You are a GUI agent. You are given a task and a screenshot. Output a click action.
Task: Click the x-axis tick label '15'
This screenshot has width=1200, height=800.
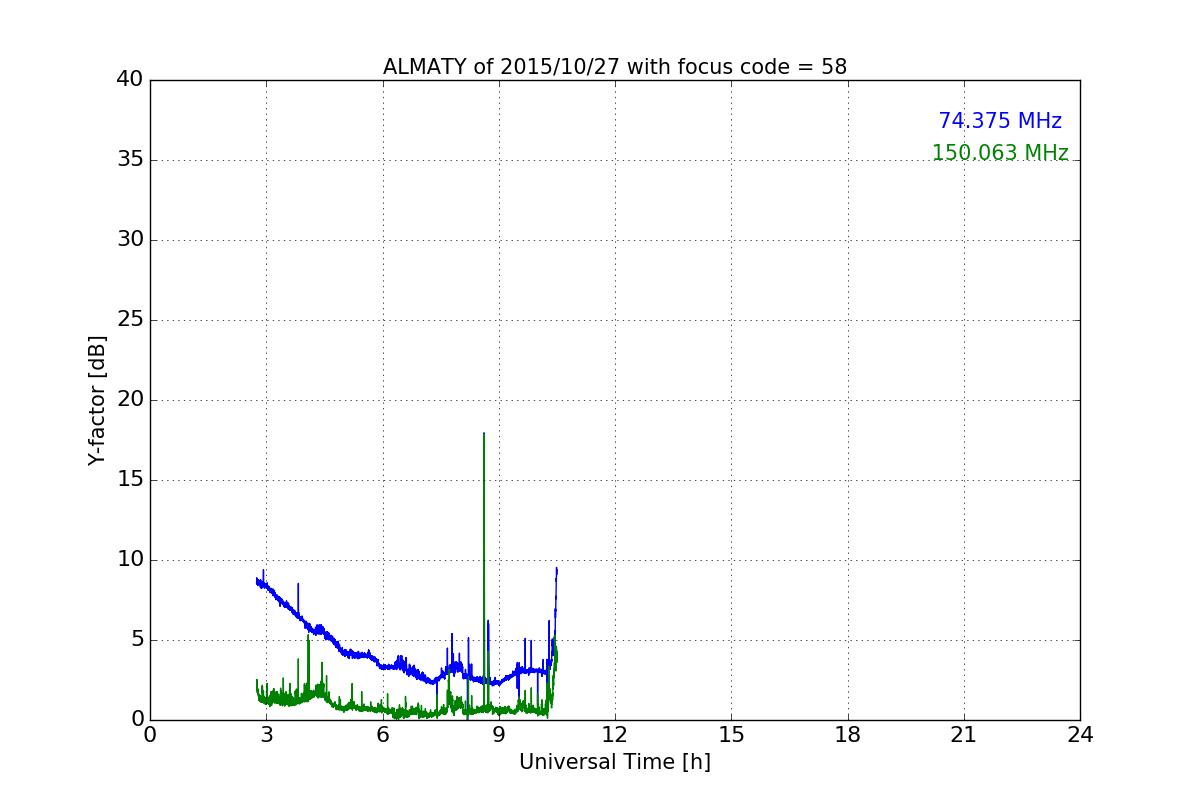(731, 735)
